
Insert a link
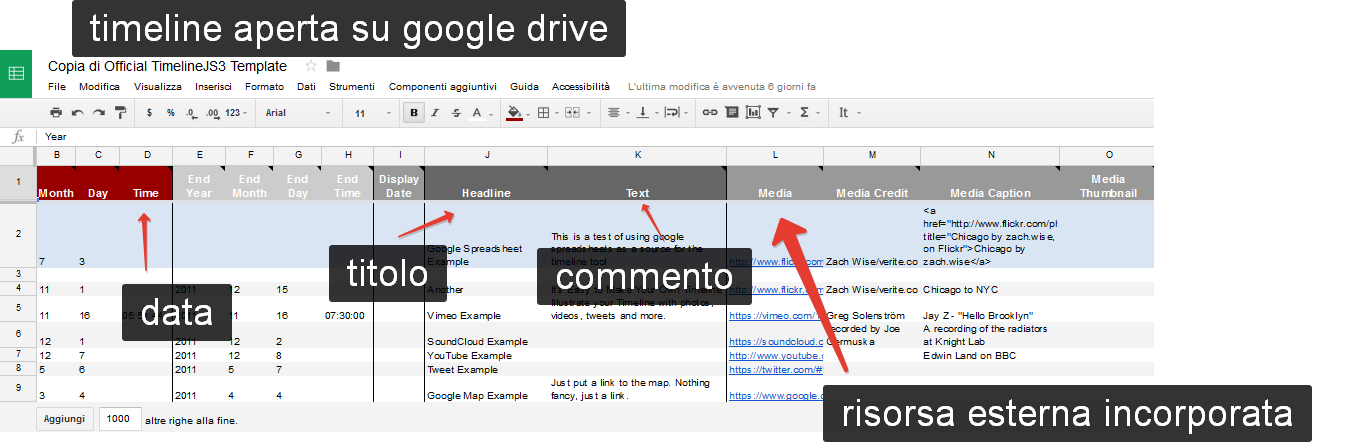710,113
